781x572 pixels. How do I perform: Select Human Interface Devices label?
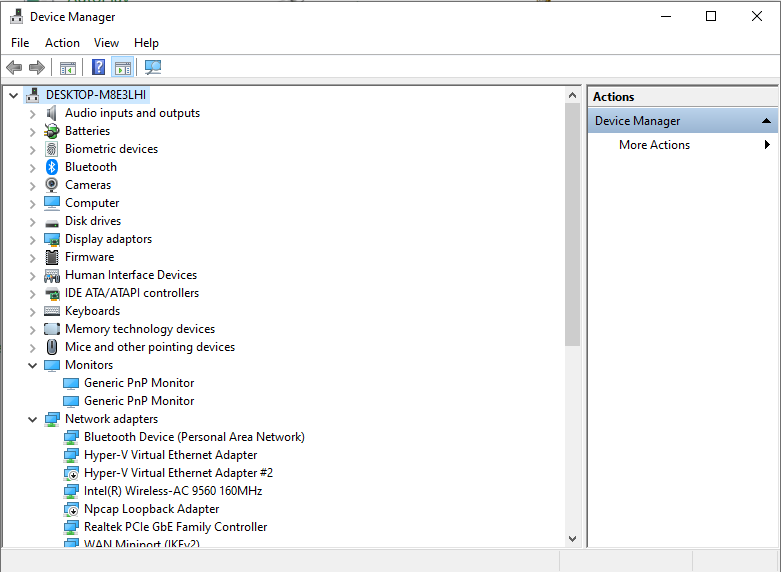coord(131,275)
